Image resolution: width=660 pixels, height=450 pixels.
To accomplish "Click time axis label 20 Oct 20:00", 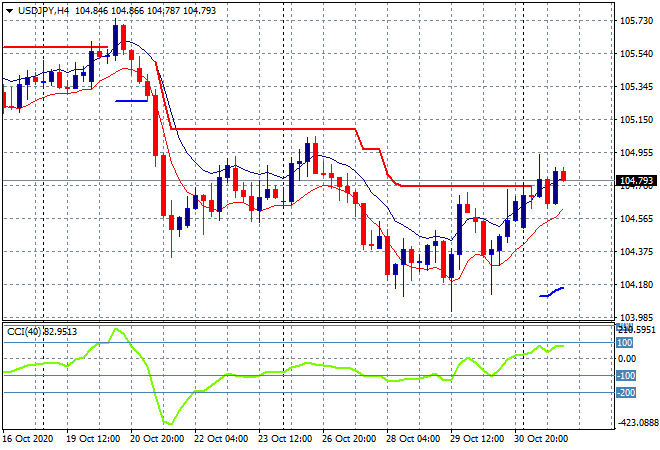I will pos(157,439).
